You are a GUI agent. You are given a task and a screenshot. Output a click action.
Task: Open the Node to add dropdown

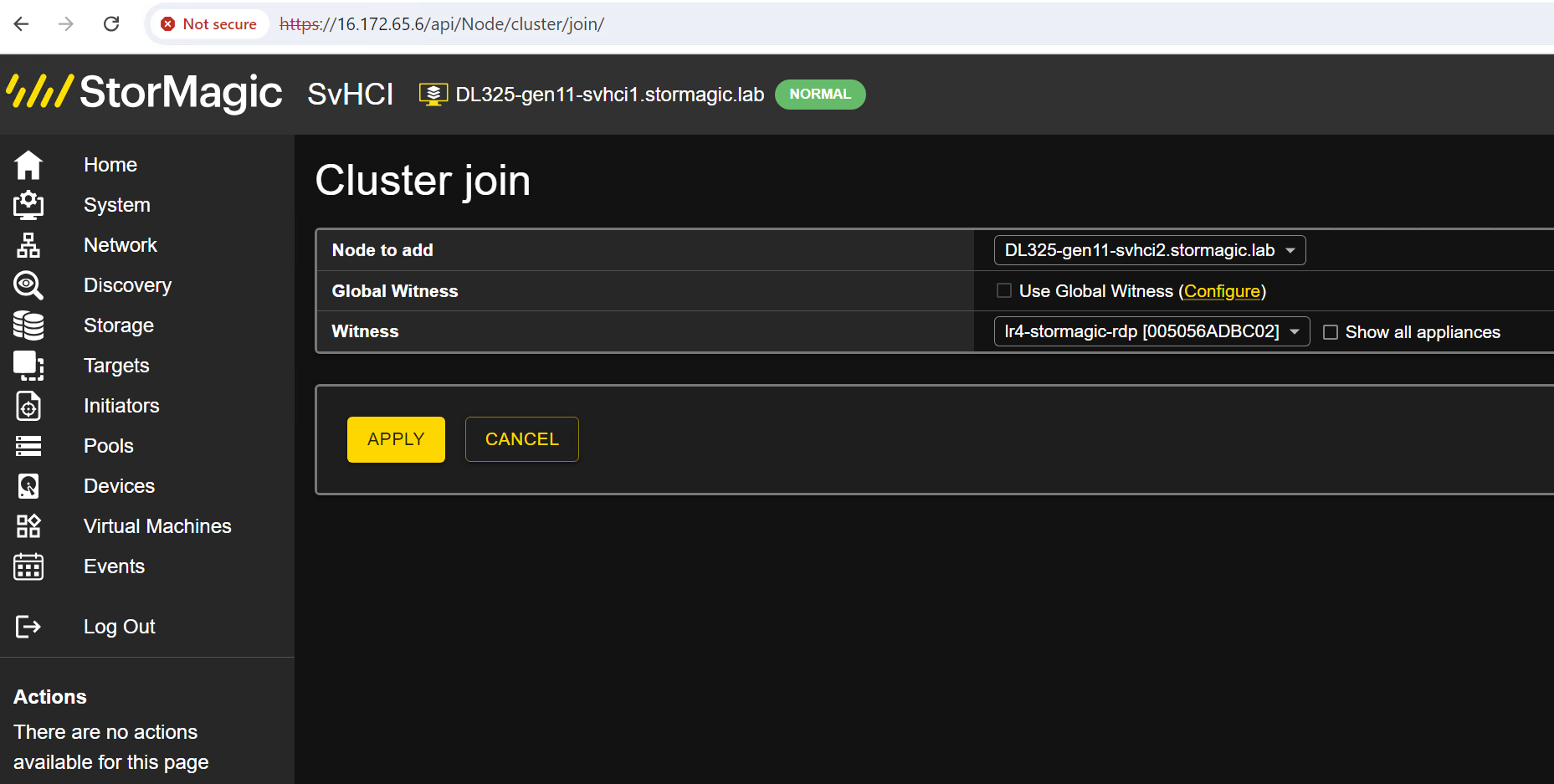1149,250
